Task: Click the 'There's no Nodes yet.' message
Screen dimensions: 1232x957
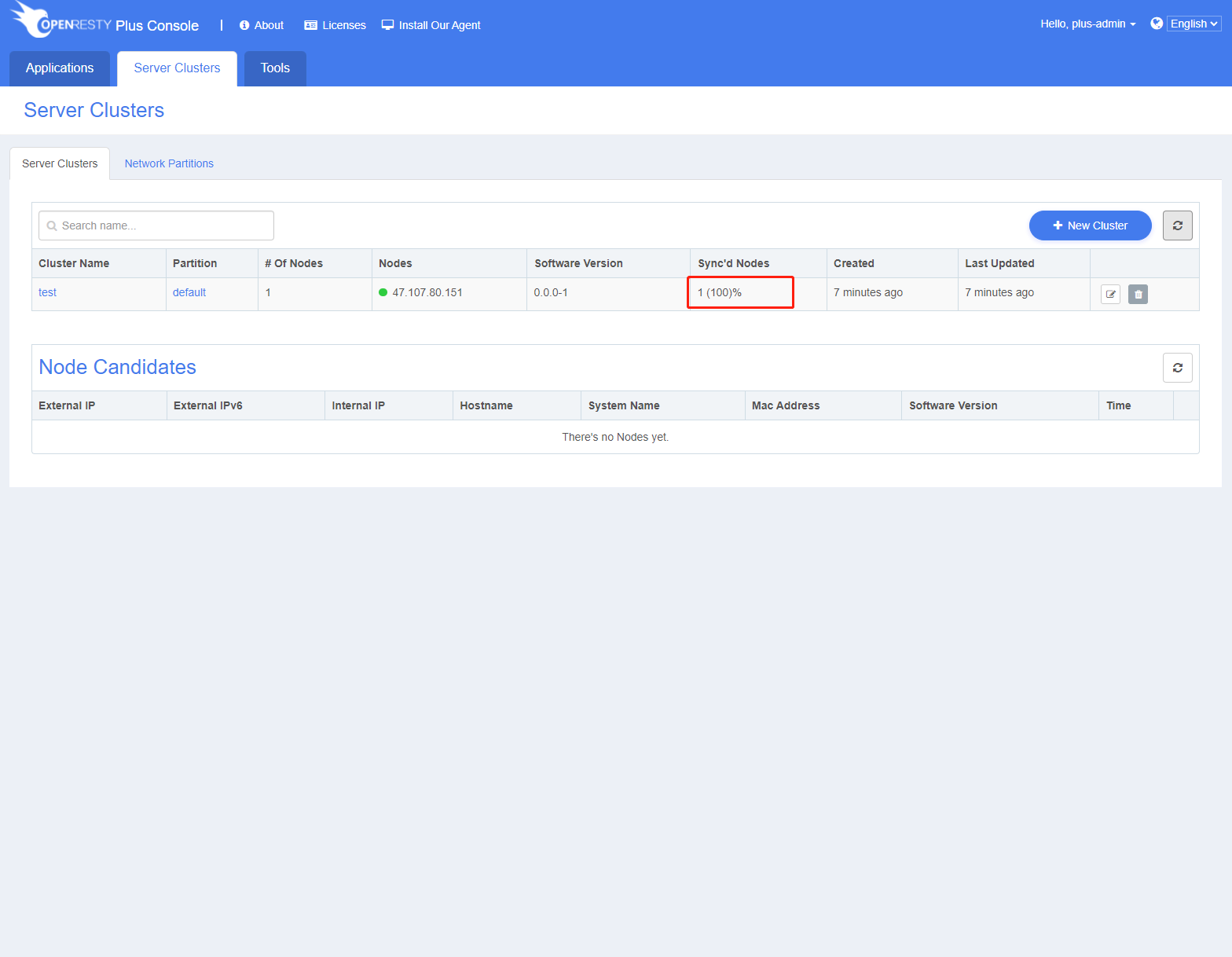Action: tap(615, 437)
